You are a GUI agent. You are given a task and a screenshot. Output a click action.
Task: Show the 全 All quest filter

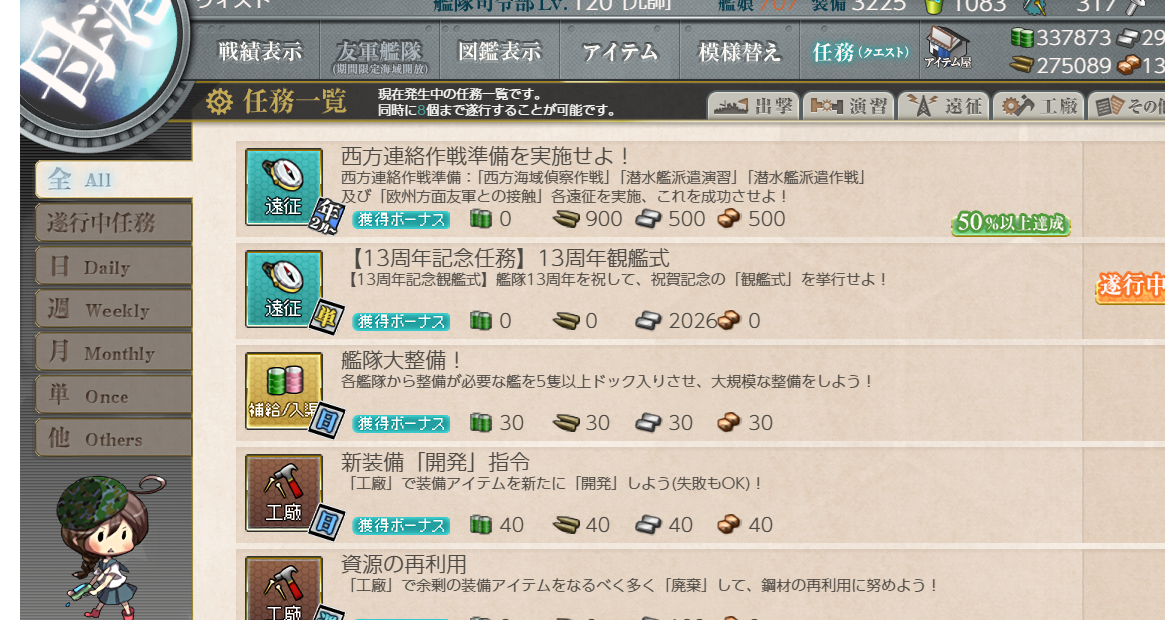[x=114, y=179]
